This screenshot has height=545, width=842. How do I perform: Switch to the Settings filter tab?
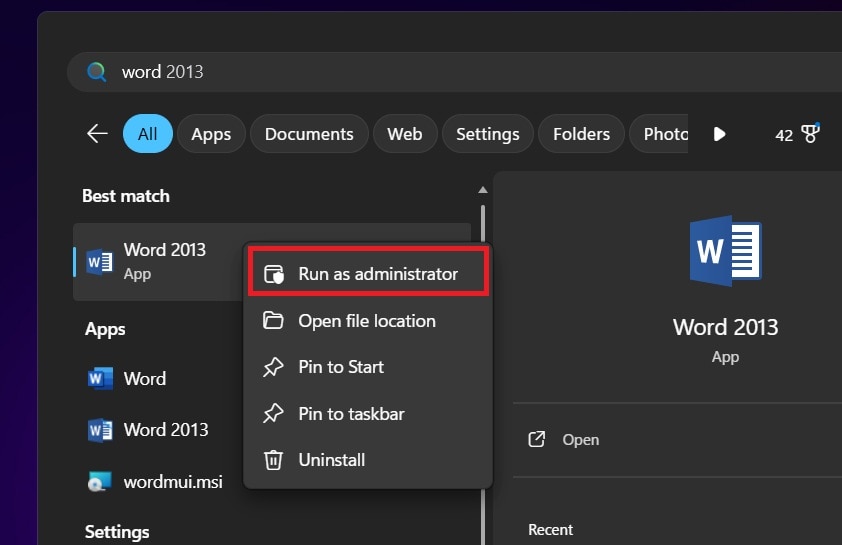point(488,134)
